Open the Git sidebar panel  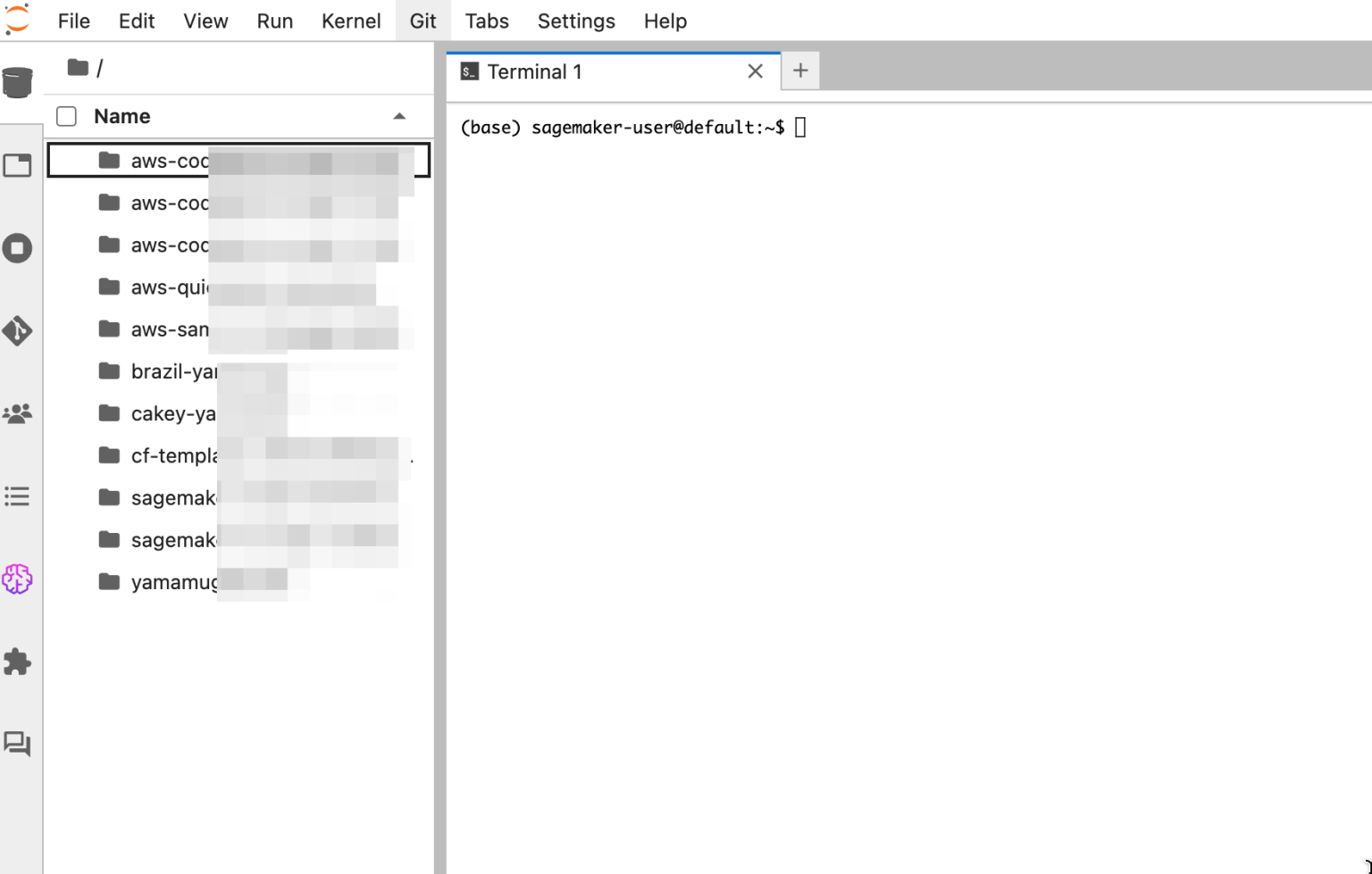click(x=17, y=330)
